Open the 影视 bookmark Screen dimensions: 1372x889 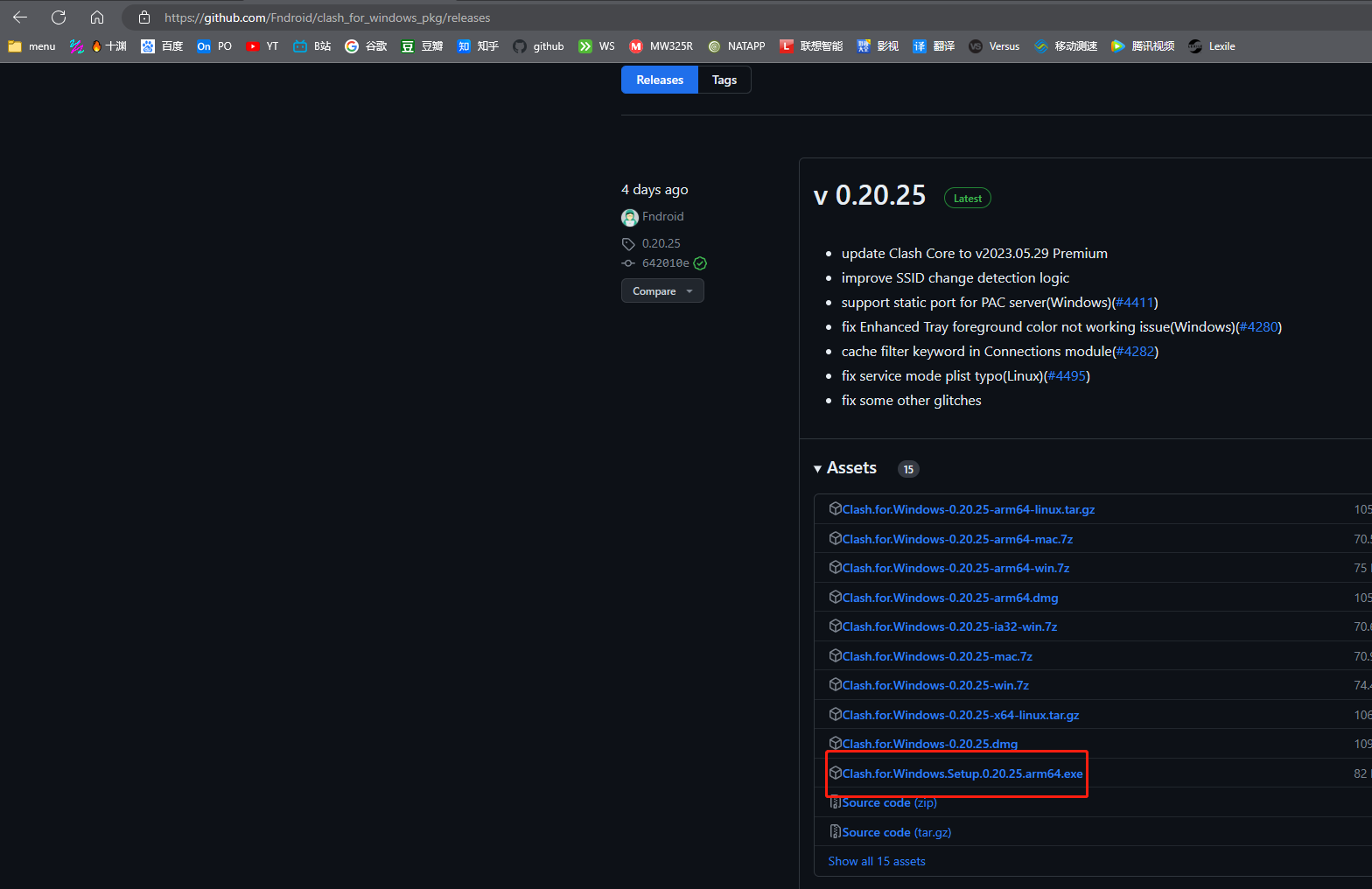[x=878, y=46]
